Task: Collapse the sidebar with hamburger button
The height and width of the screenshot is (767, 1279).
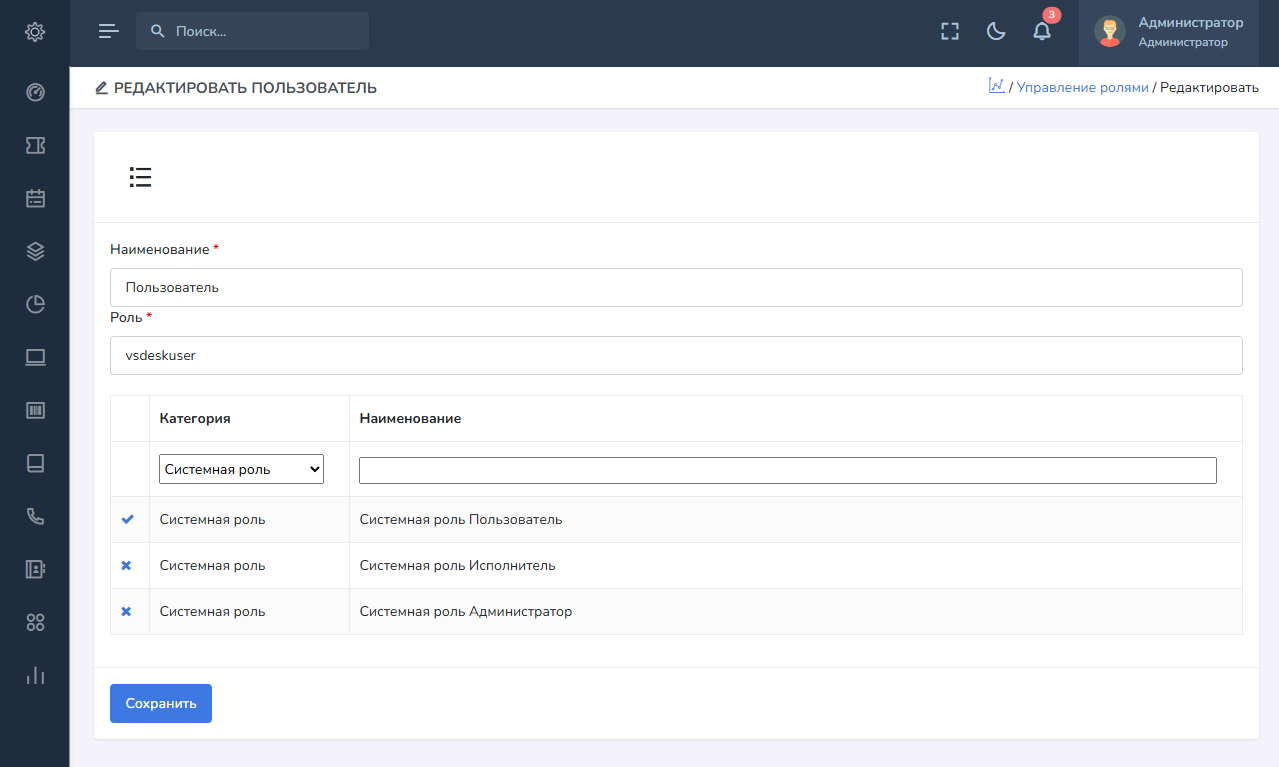Action: pos(108,31)
